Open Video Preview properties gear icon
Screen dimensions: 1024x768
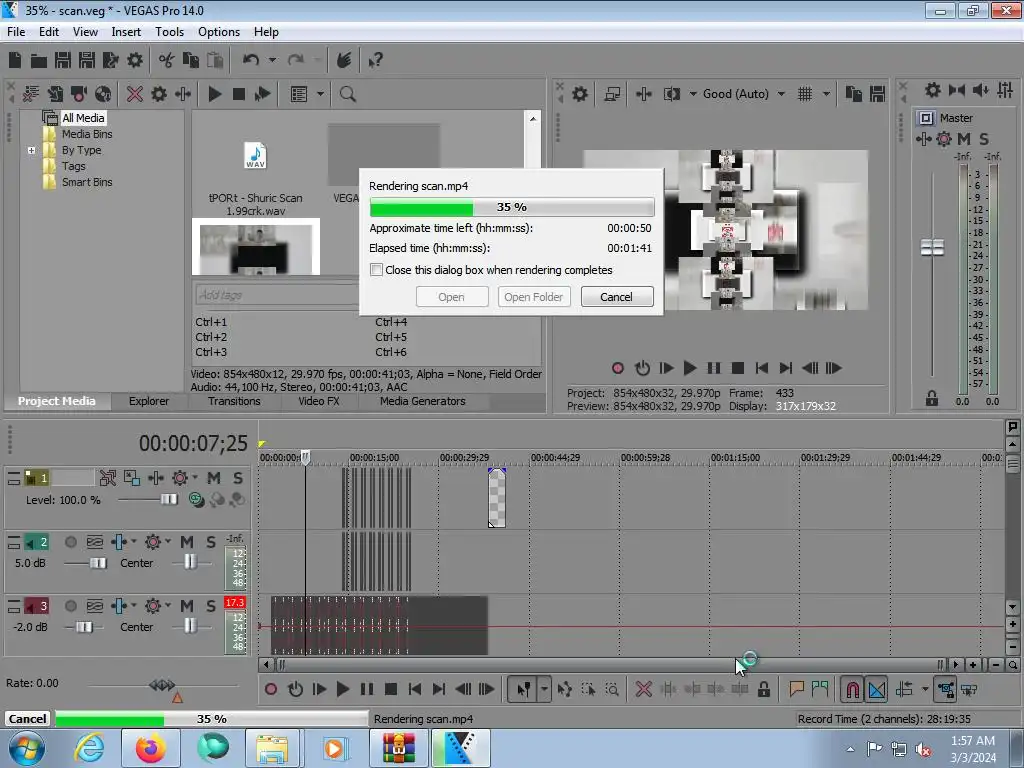pos(580,94)
